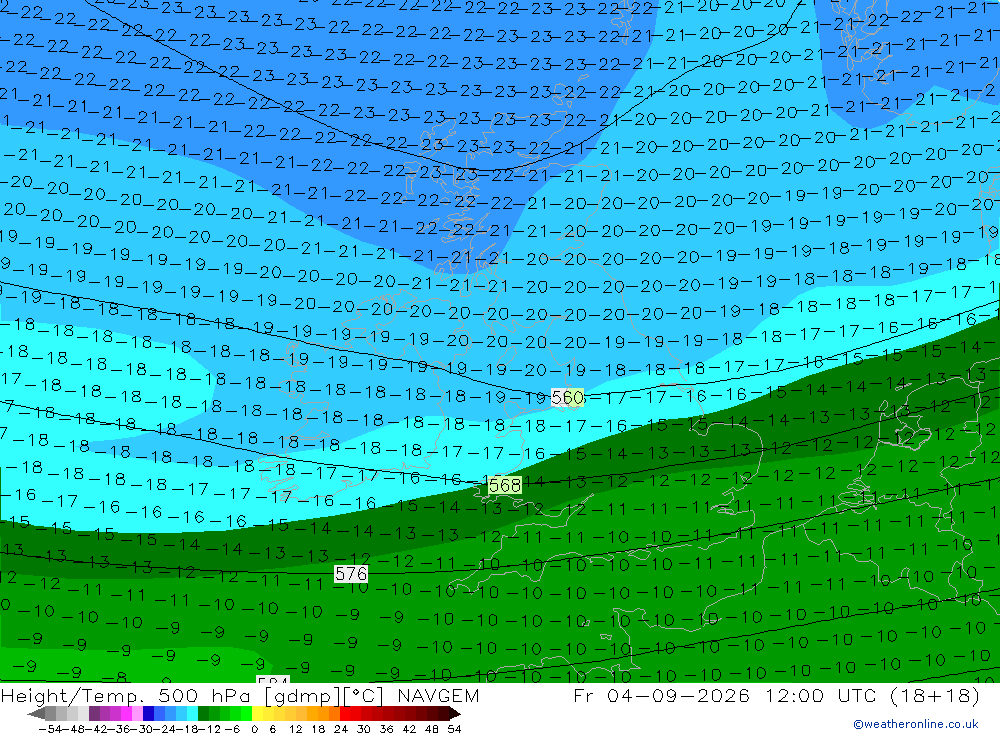Click the Fr 04-09-2026 date label

[661, 695]
